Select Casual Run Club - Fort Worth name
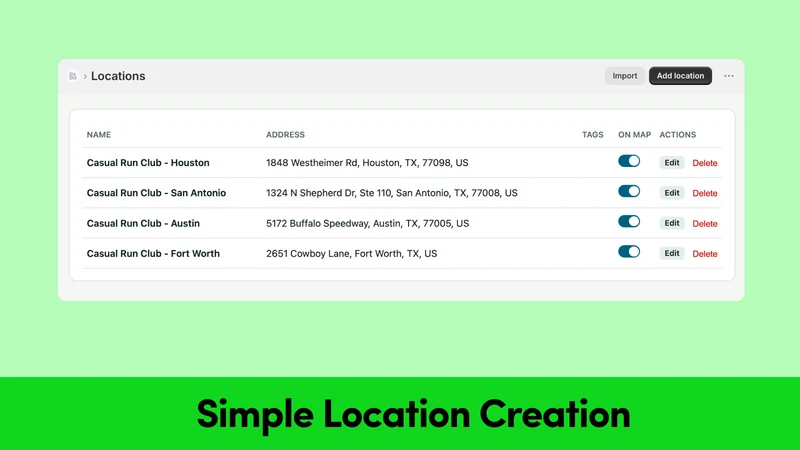 click(x=153, y=254)
